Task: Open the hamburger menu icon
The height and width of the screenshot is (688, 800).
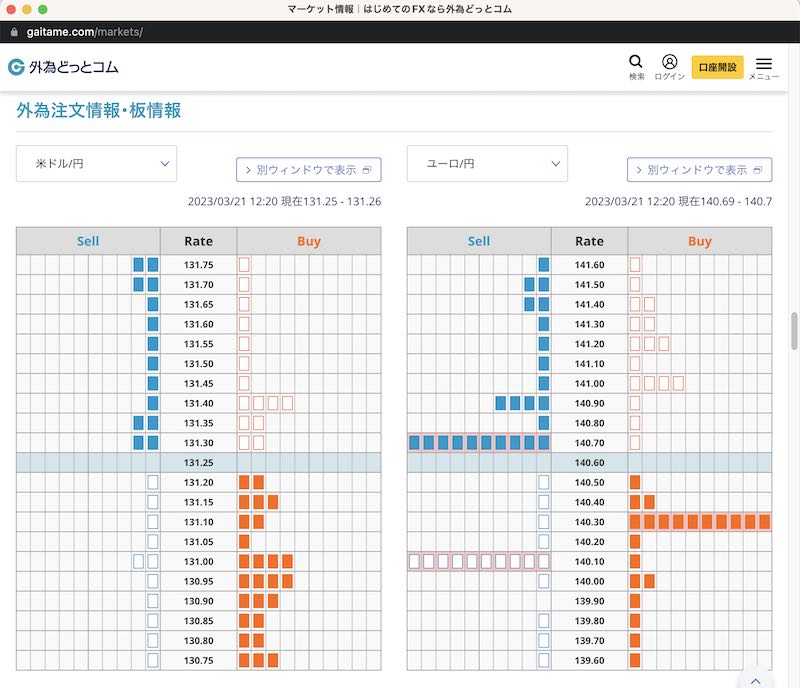Action: [x=764, y=64]
